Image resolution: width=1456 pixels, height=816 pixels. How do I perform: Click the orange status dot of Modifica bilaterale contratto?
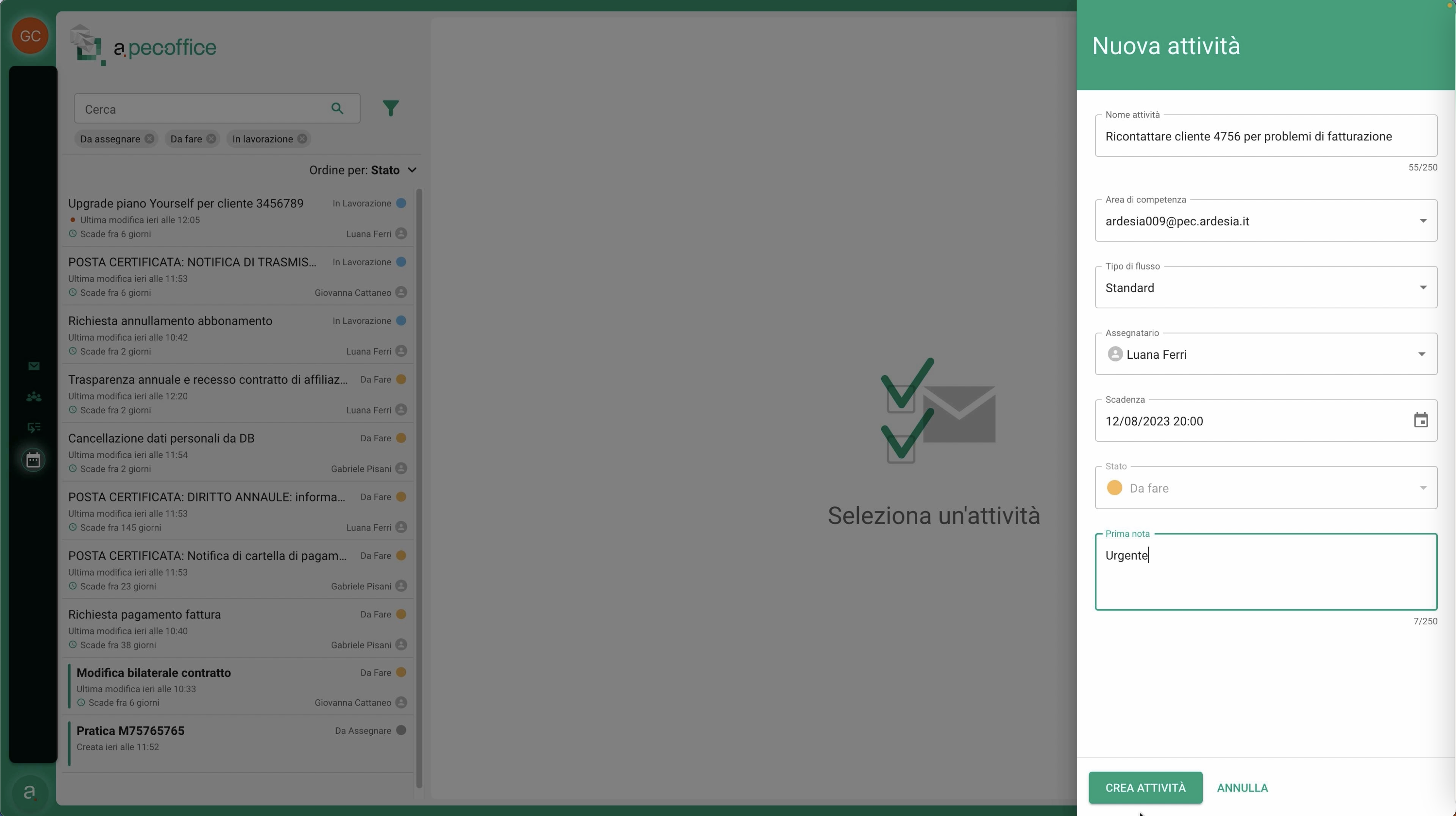(x=401, y=672)
